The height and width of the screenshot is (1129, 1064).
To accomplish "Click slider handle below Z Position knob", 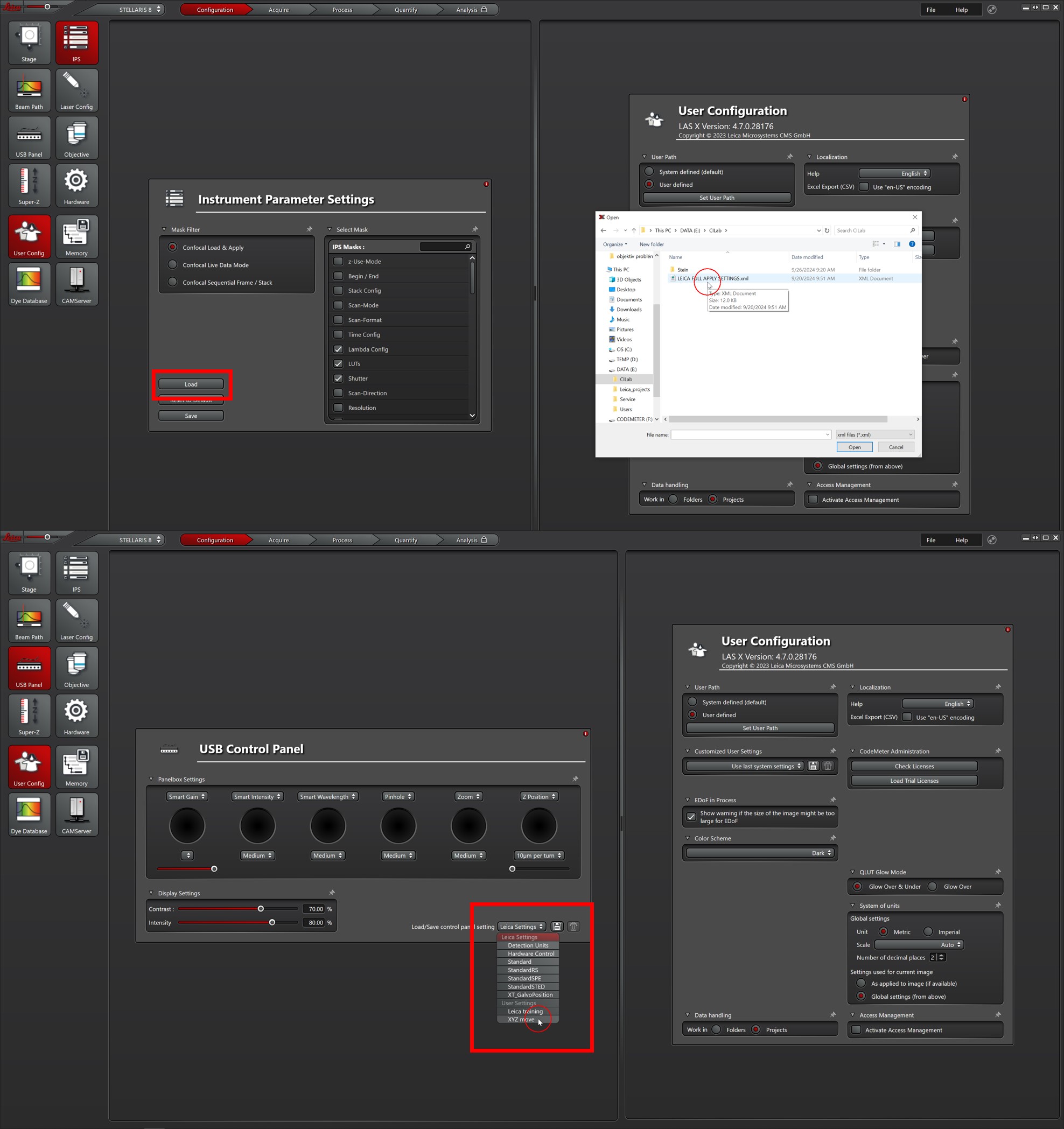I will (x=512, y=868).
